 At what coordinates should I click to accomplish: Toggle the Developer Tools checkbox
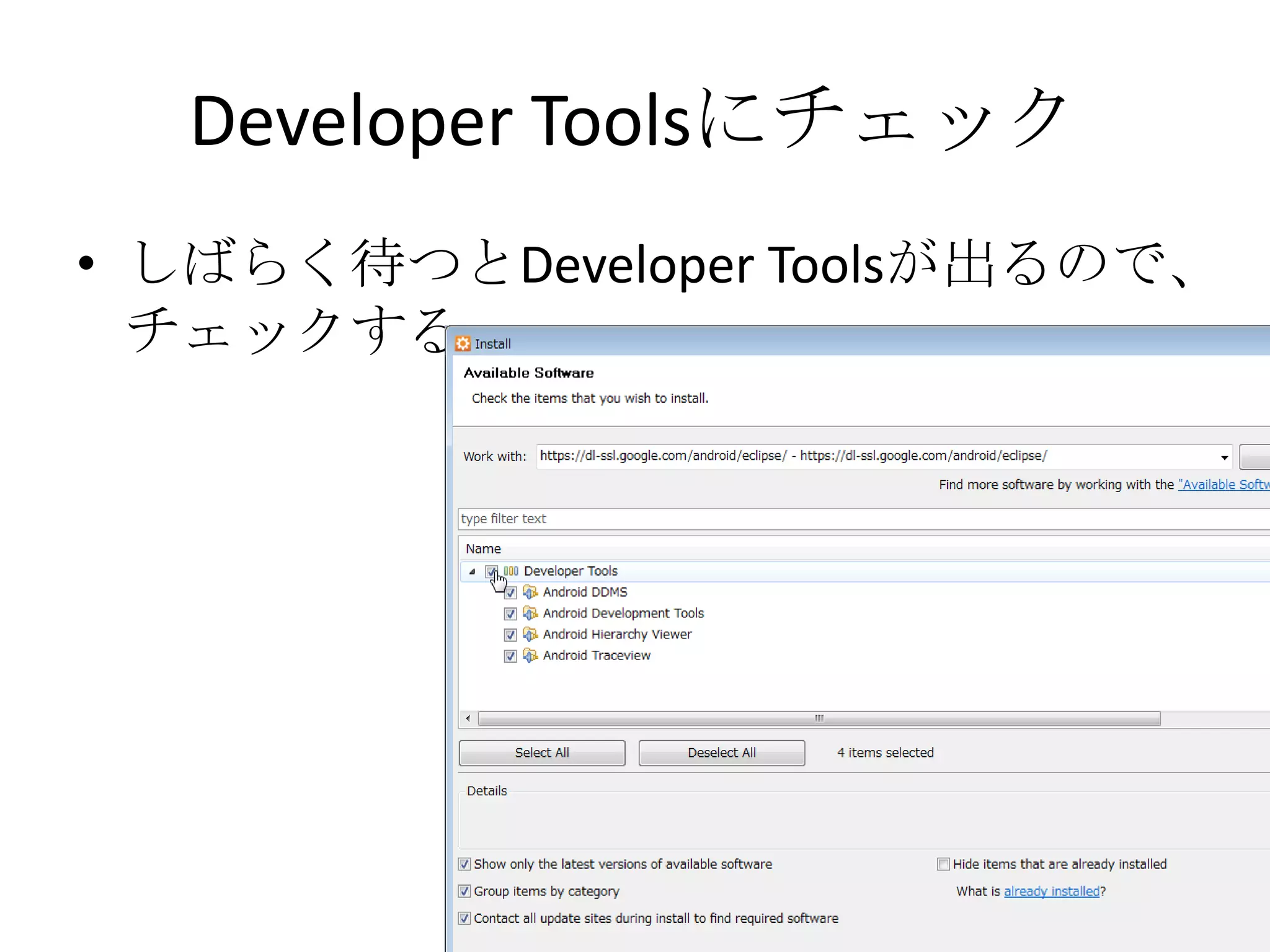point(491,571)
